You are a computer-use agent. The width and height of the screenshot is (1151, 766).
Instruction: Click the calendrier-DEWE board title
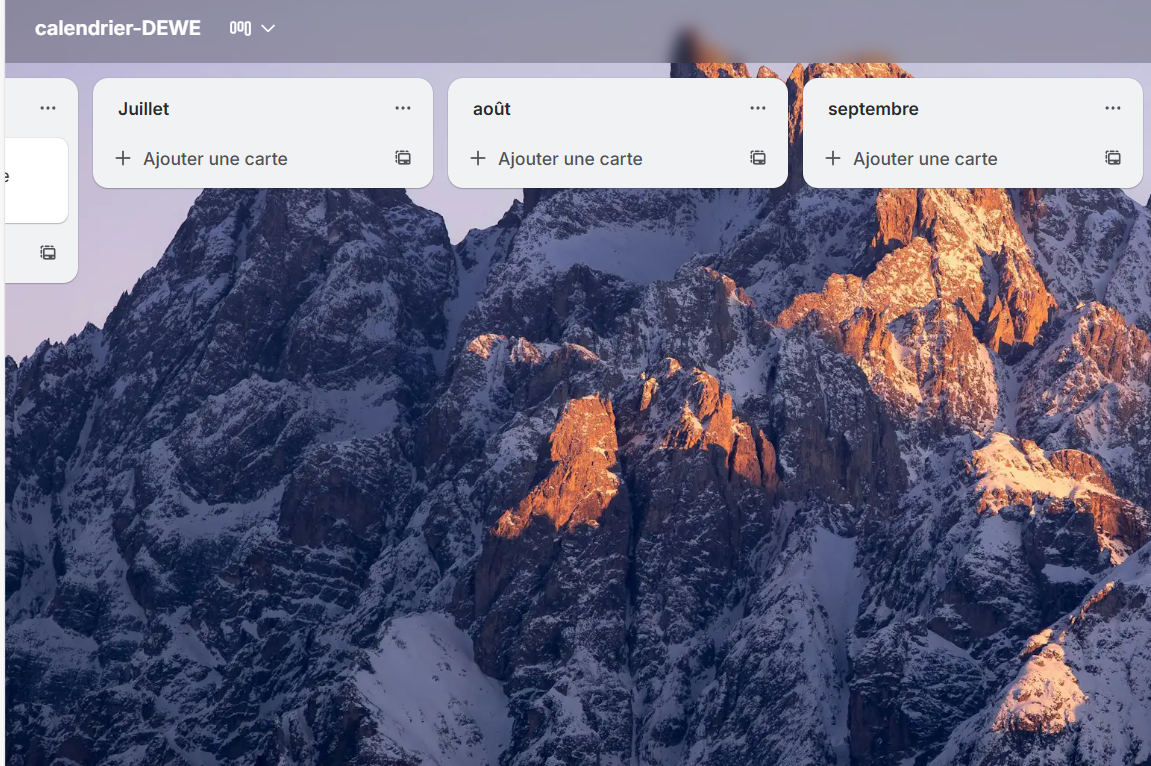[117, 28]
